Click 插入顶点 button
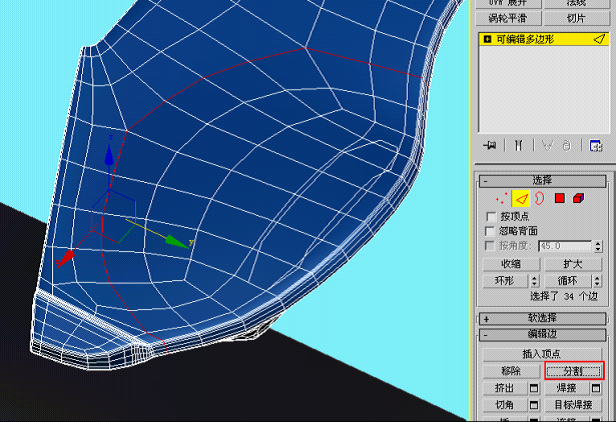This screenshot has height=422, width=616. point(542,354)
